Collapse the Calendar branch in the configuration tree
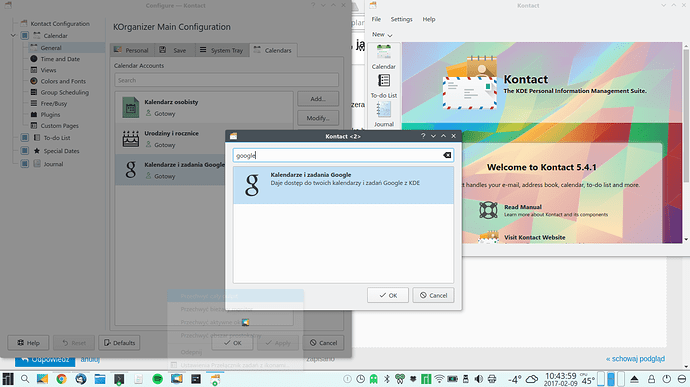690x387 pixels. [13, 36]
